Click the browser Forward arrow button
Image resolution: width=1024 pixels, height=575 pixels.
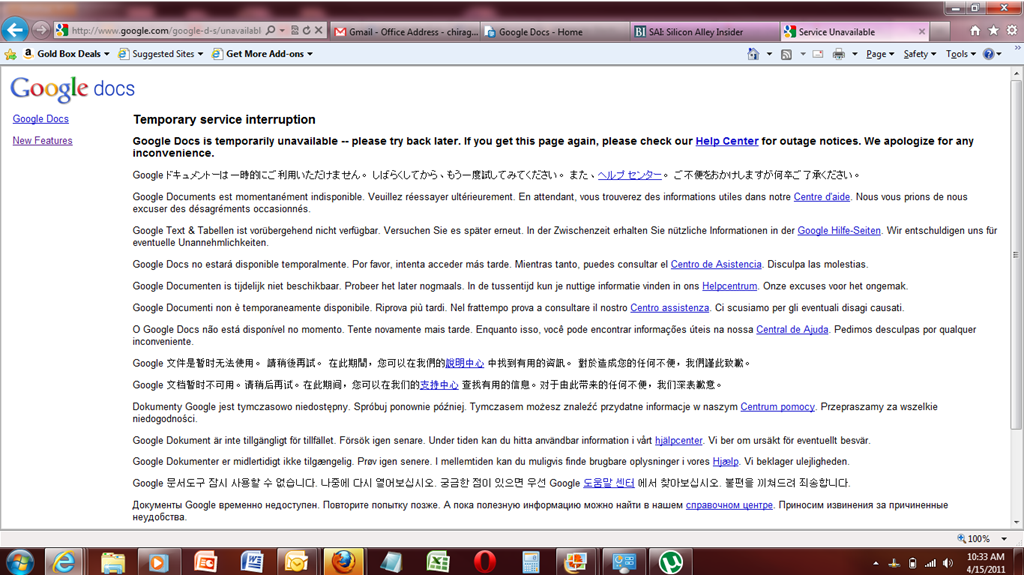(x=40, y=30)
